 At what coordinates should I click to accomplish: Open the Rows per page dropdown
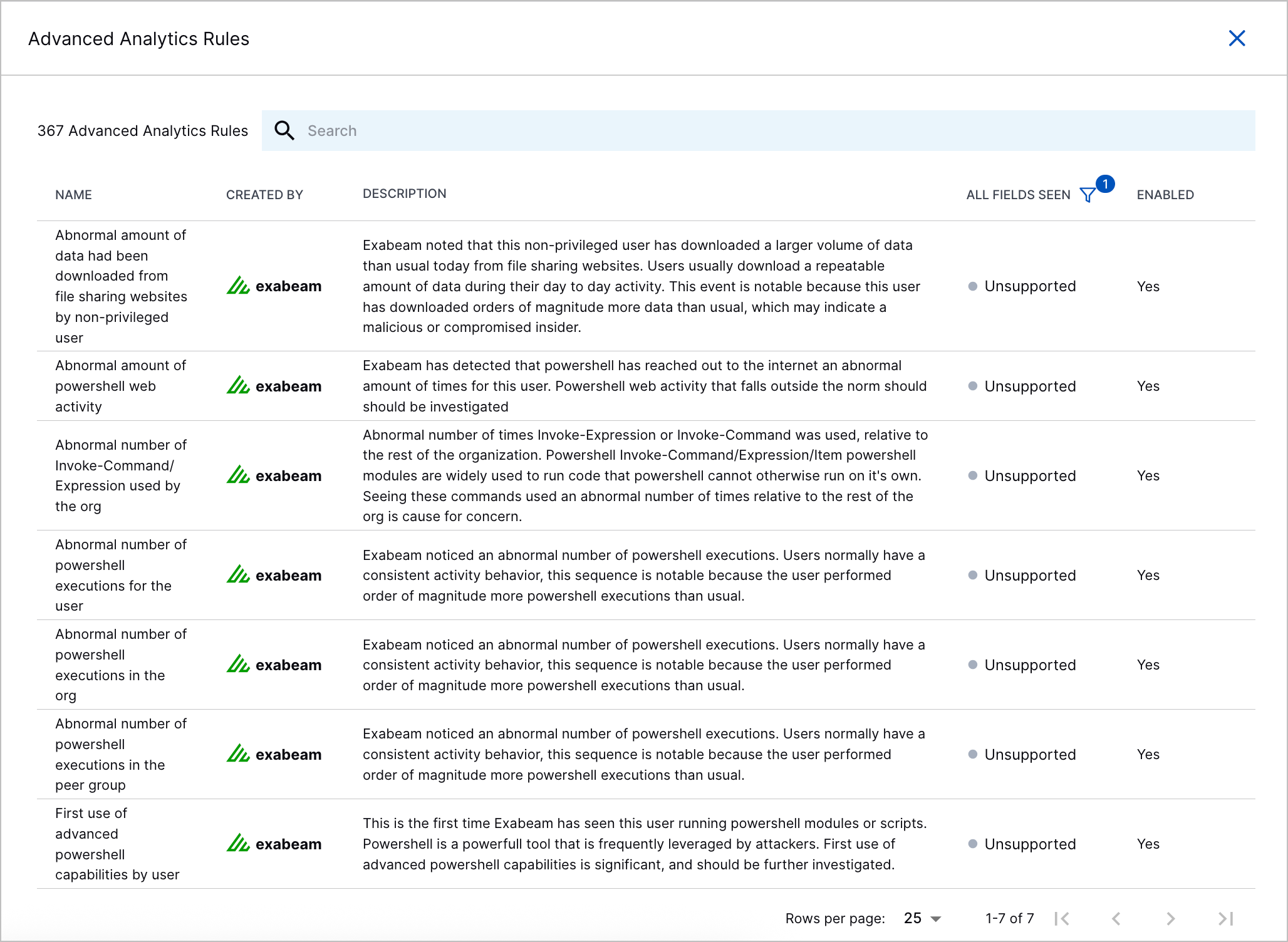tap(922, 918)
